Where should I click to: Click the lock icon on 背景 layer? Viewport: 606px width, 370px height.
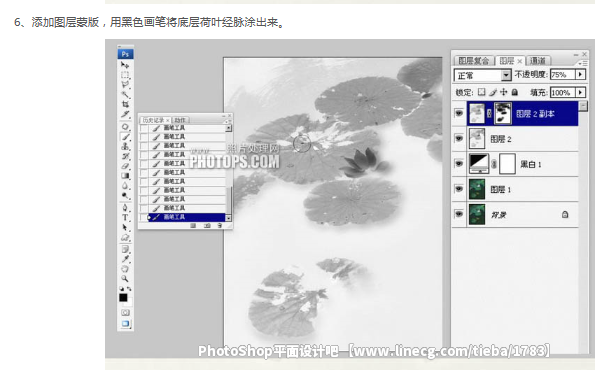point(565,214)
